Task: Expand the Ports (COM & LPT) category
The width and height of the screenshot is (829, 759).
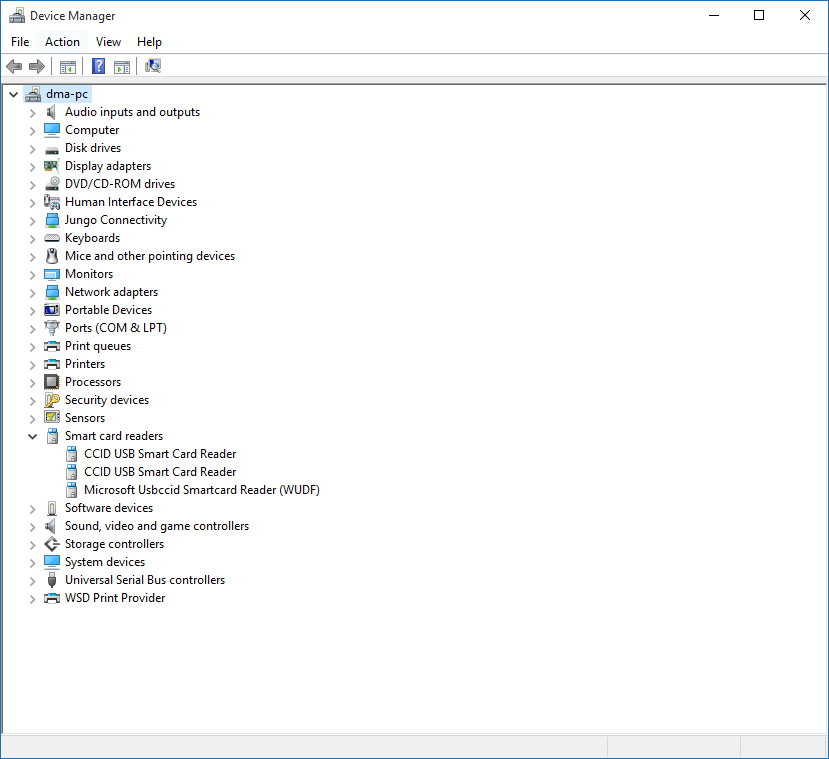Action: [x=33, y=328]
